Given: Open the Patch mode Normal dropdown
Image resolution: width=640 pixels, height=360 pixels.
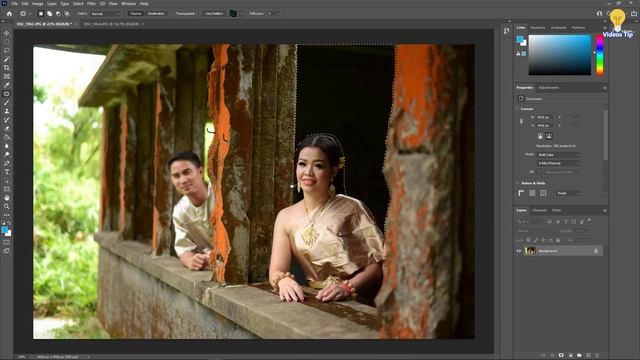Looking at the screenshot, I should pyautogui.click(x=106, y=13).
